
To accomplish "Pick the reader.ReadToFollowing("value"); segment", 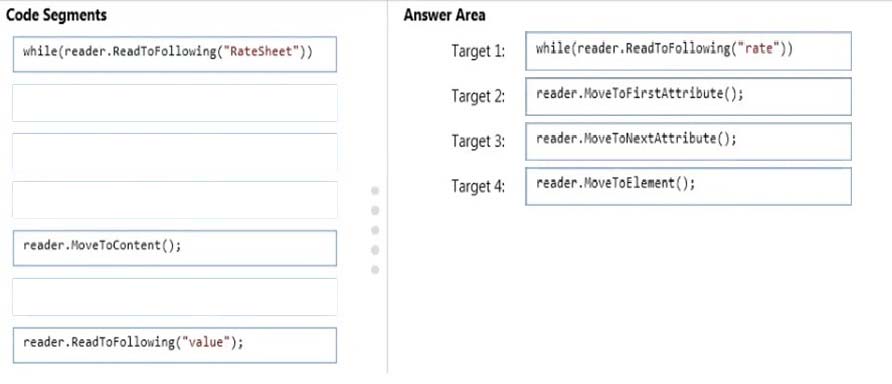I will (x=175, y=345).
